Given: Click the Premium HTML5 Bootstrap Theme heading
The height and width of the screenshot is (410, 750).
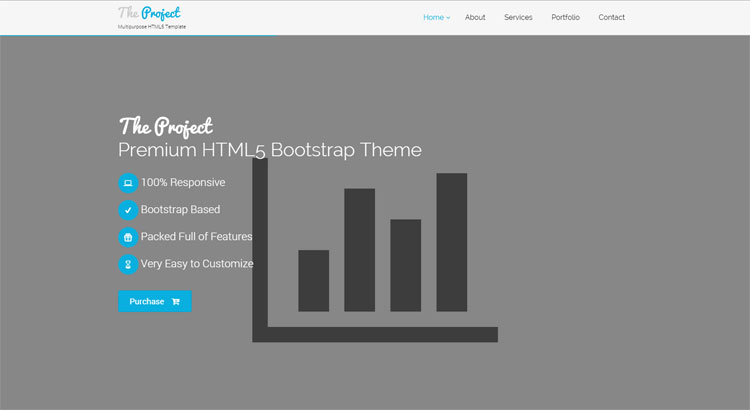Looking at the screenshot, I should pos(269,150).
